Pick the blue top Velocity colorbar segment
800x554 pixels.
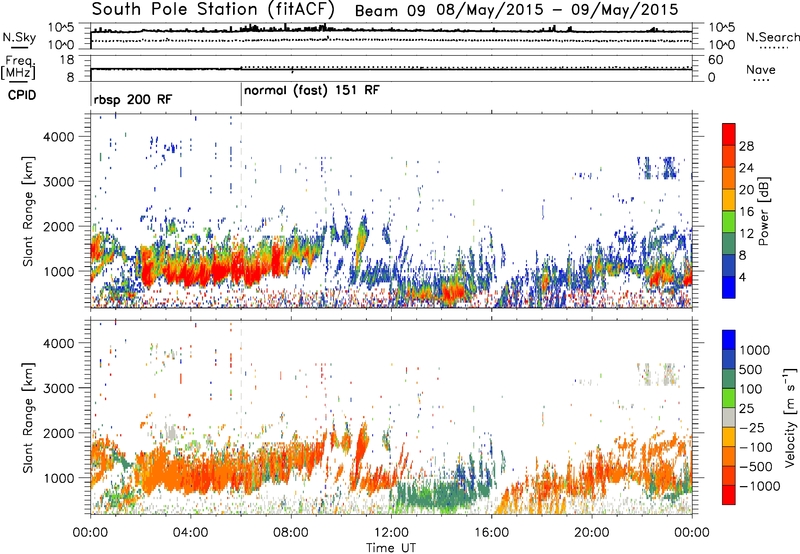coord(729,340)
